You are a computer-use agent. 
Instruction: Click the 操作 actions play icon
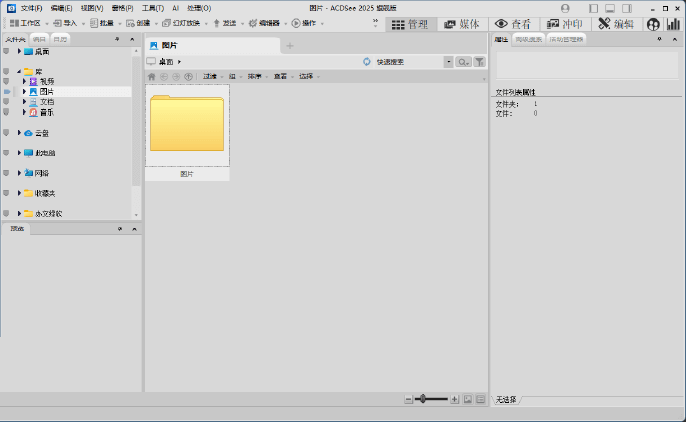(x=296, y=23)
